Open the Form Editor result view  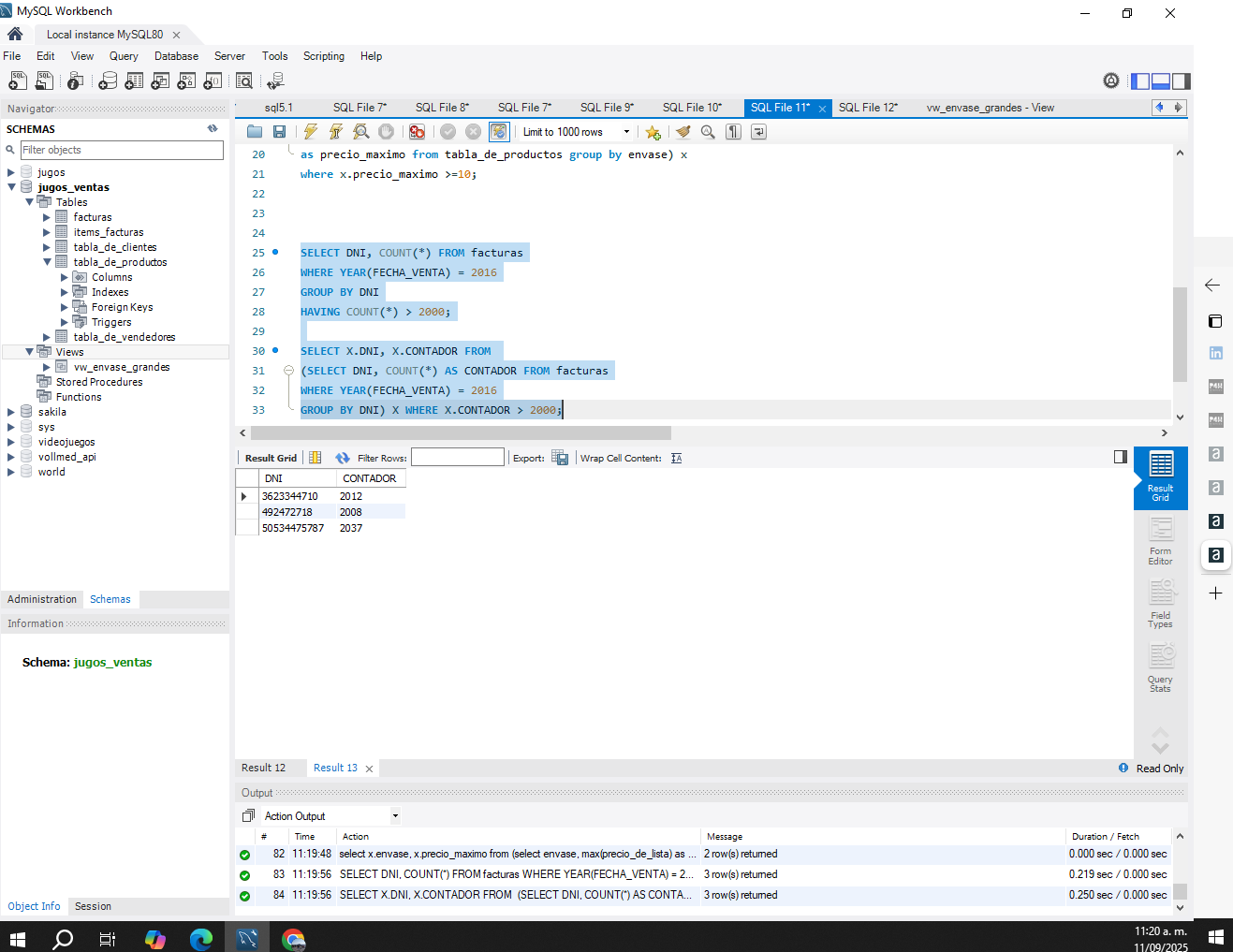(1160, 541)
